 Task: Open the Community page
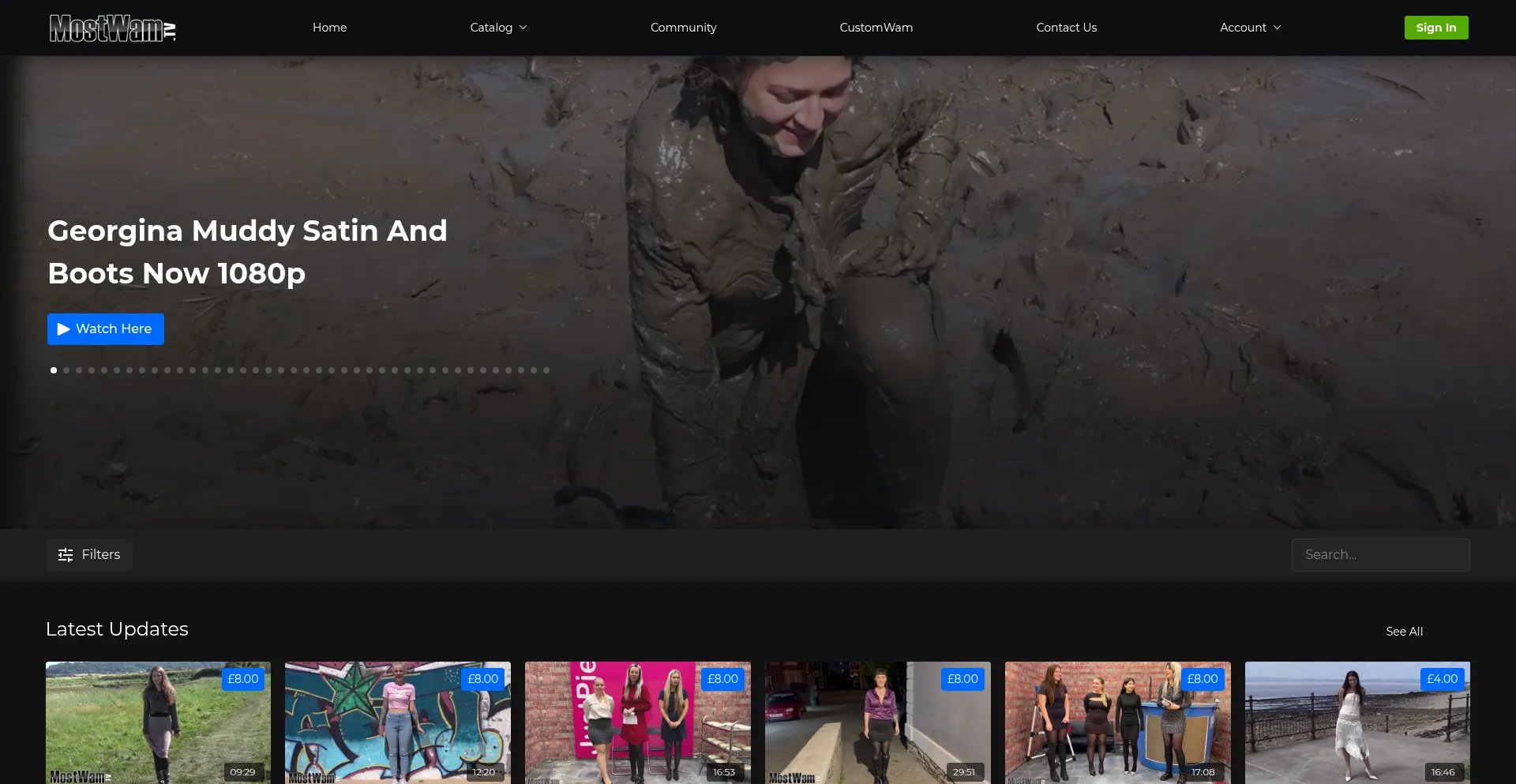point(683,28)
